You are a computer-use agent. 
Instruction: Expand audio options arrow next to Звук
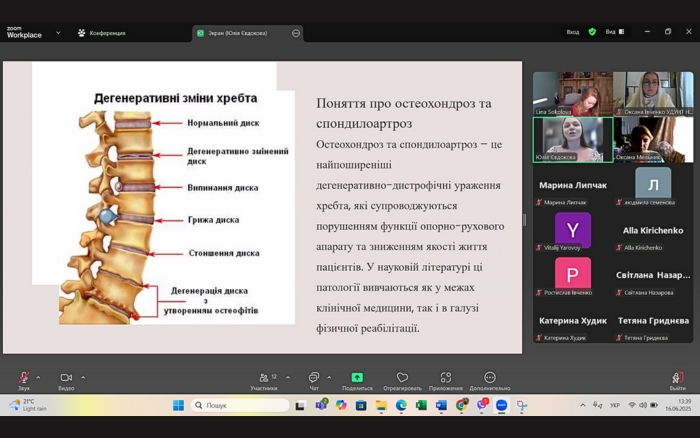click(x=39, y=377)
